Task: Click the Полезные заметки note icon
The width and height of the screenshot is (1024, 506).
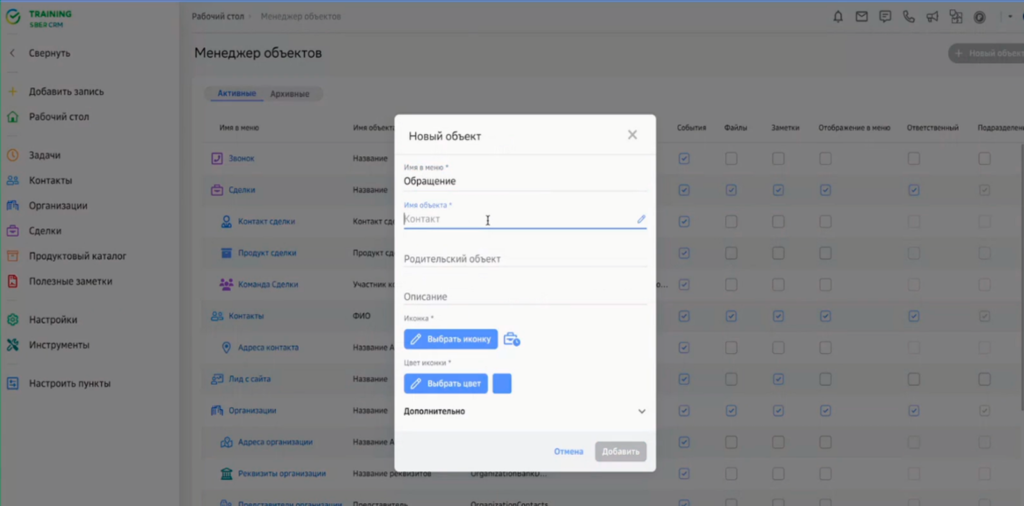Action: pos(12,281)
